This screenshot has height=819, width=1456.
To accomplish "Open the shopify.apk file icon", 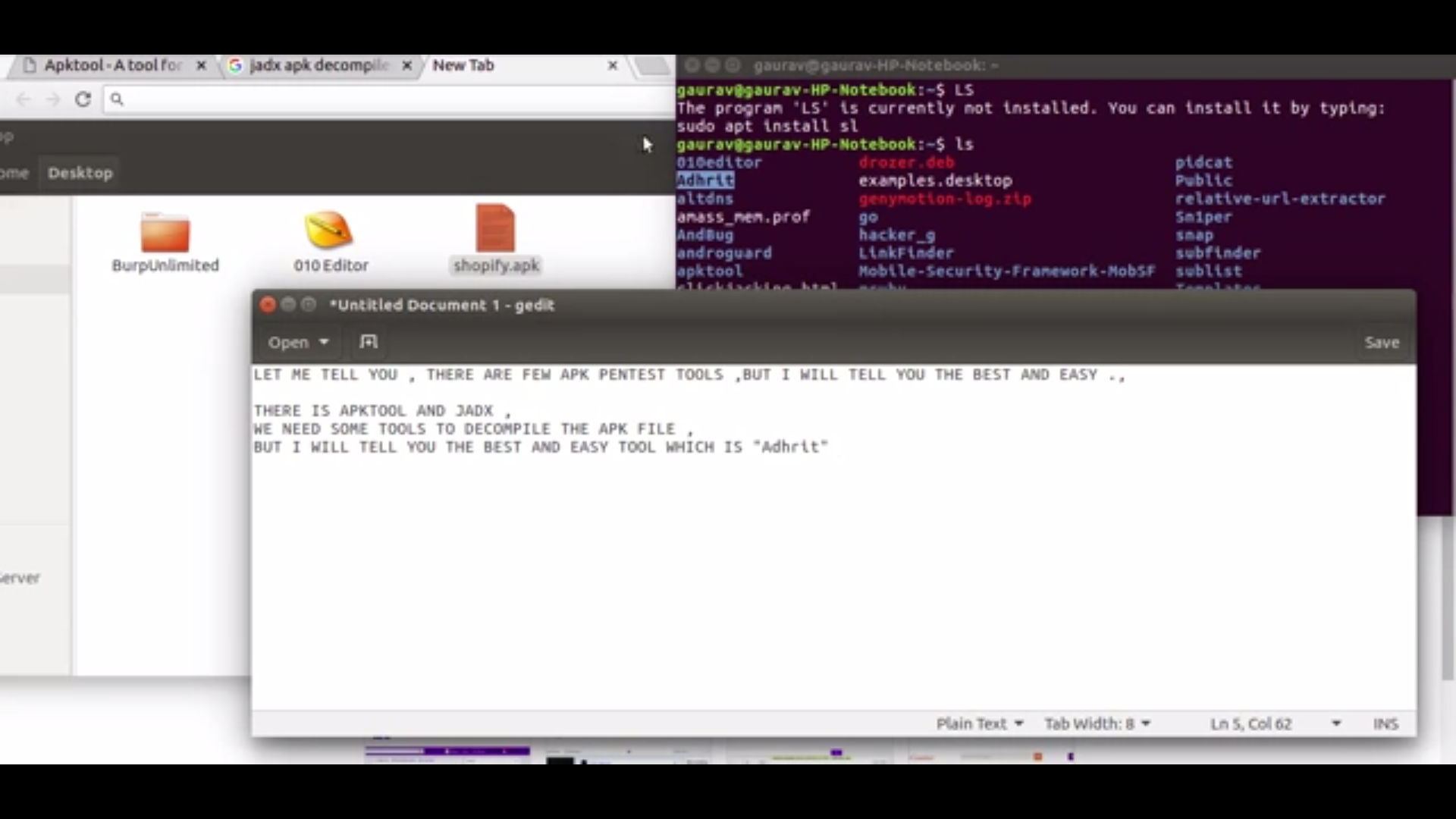I will [495, 229].
